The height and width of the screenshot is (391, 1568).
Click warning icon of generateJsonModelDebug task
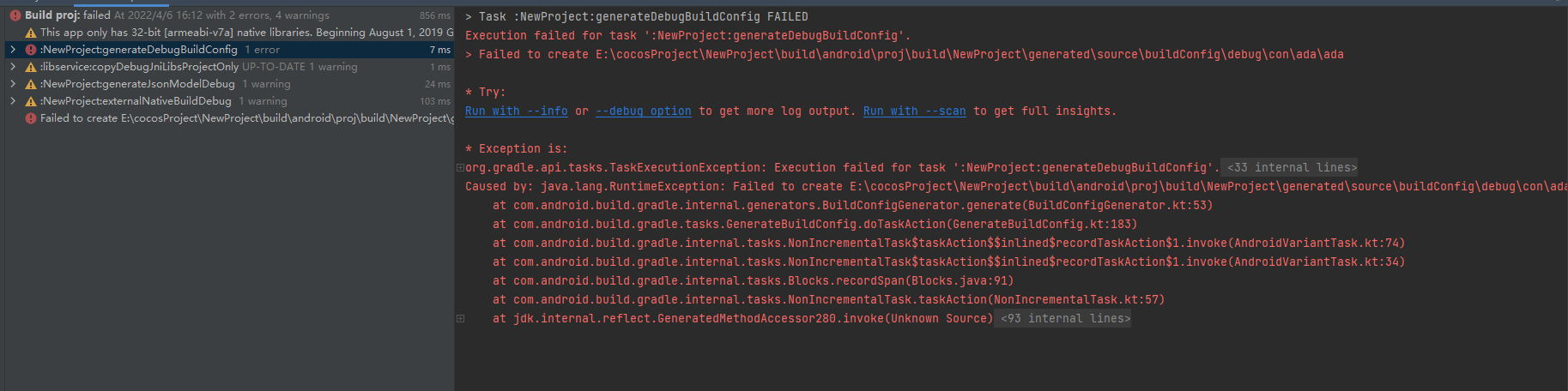(x=31, y=84)
